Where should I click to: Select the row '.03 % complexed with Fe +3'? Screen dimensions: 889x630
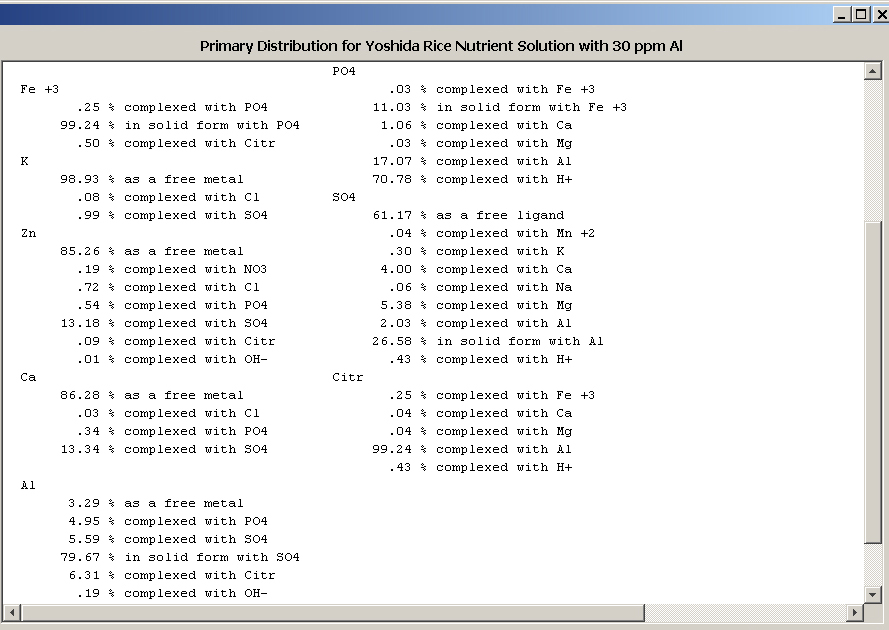point(492,89)
